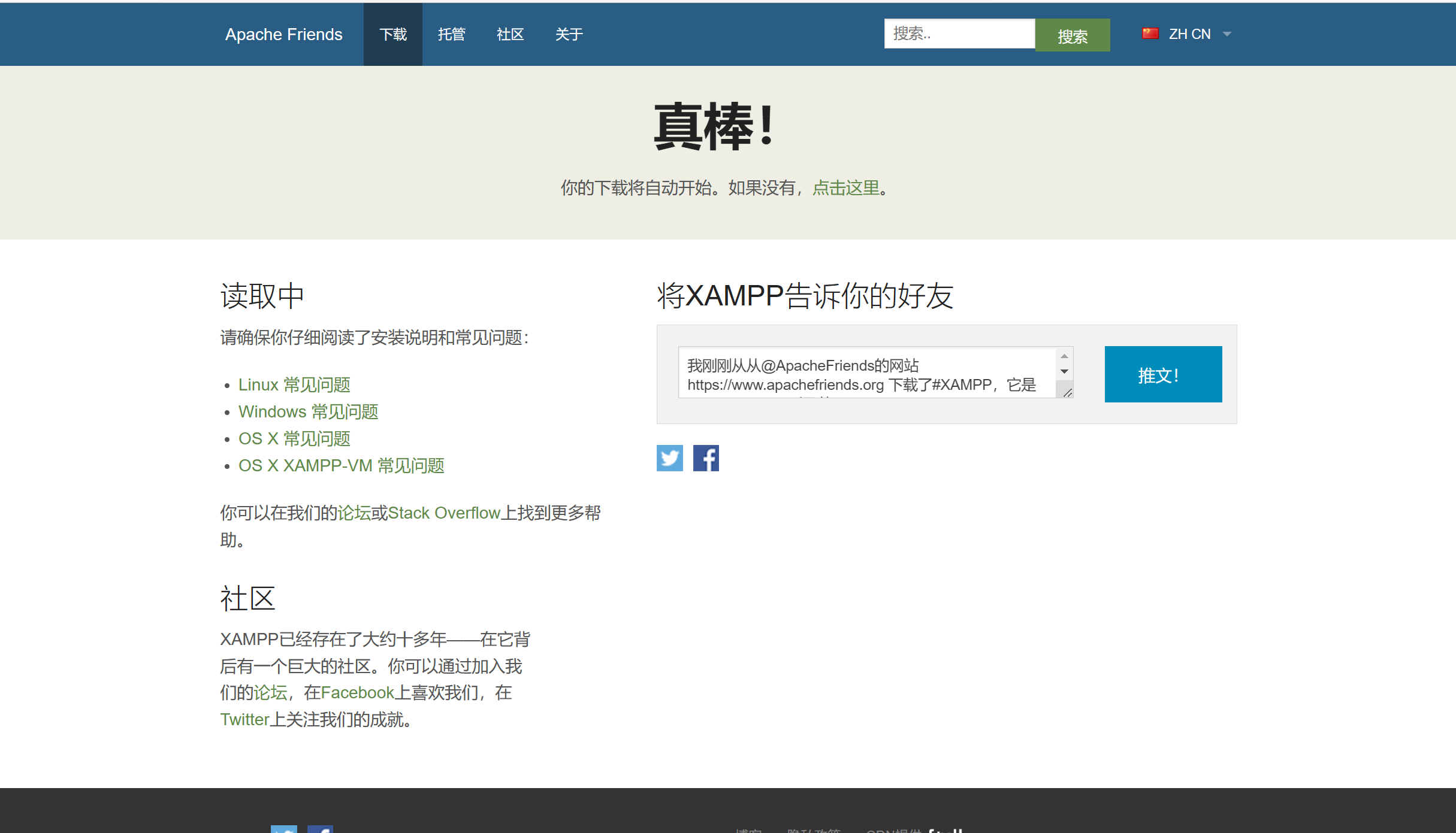
Task: Click the Twitter share icon below the tweet box
Action: point(669,458)
